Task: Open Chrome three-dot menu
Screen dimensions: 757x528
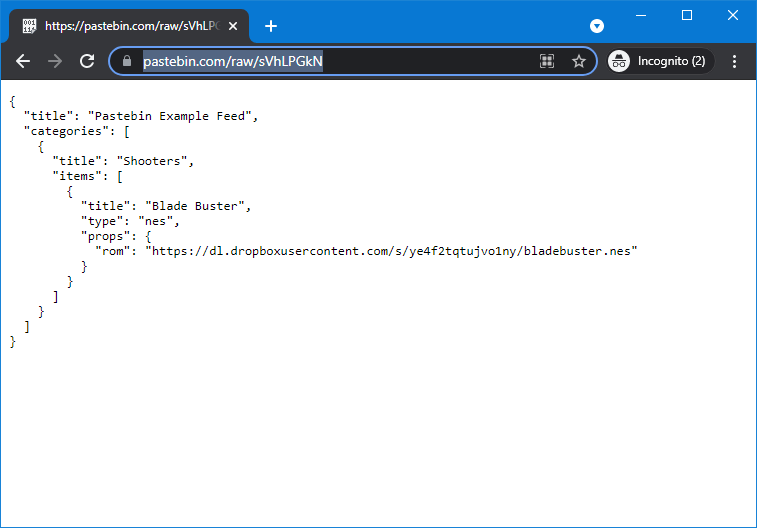Action: point(734,61)
